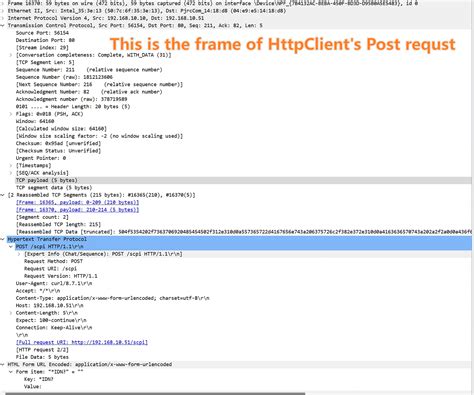Select the Window size scaling factor row
This screenshot has width=474, height=395.
(x=99, y=136)
